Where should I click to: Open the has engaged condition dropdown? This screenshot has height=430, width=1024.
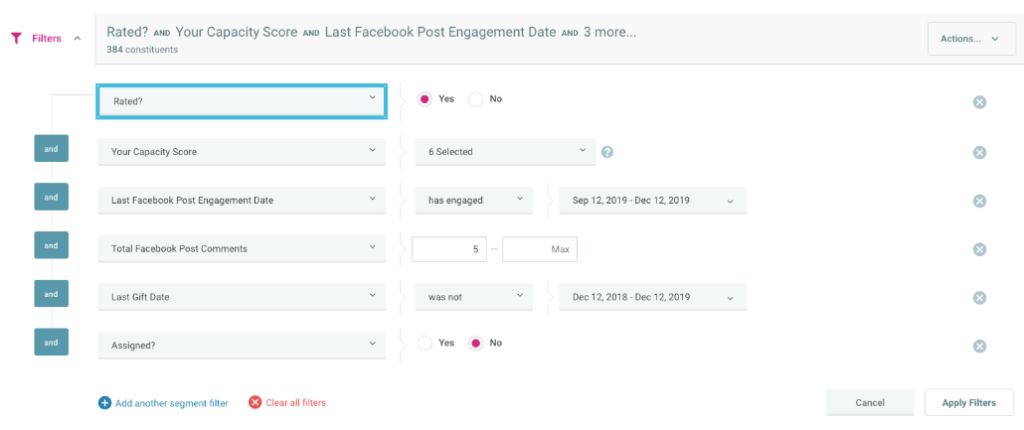click(474, 200)
